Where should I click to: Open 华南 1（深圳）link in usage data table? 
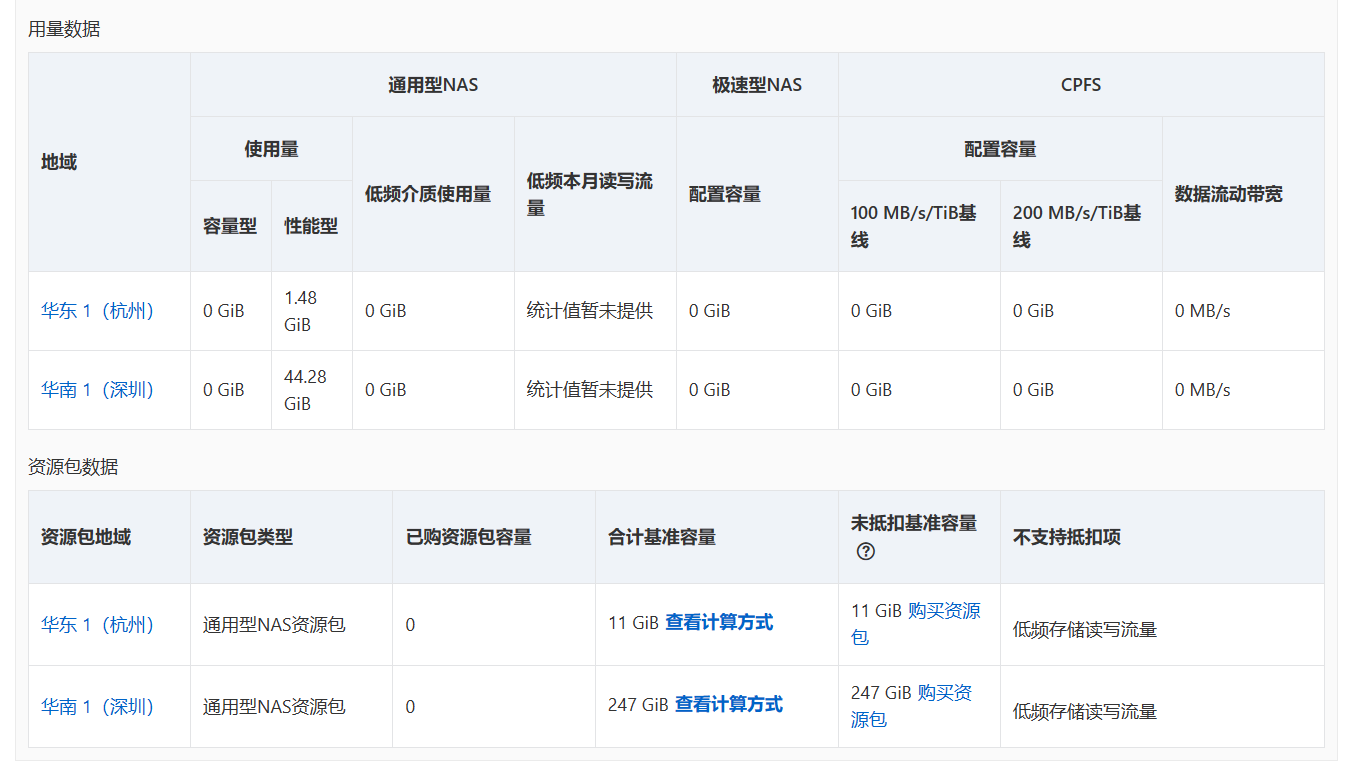point(98,390)
